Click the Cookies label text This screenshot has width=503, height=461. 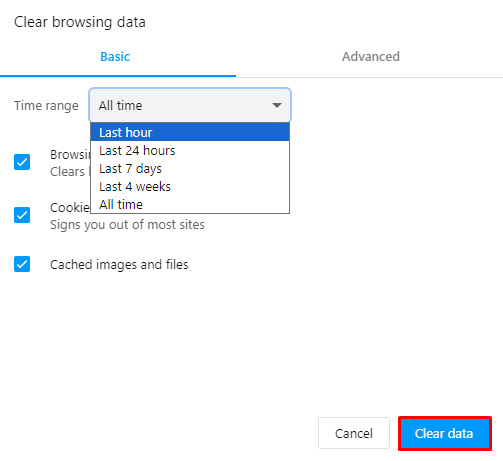point(70,208)
